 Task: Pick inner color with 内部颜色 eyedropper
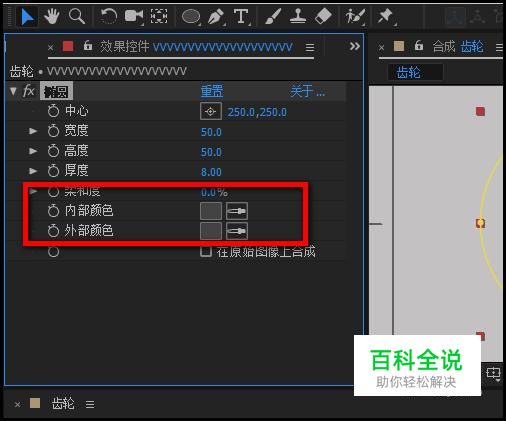[237, 211]
